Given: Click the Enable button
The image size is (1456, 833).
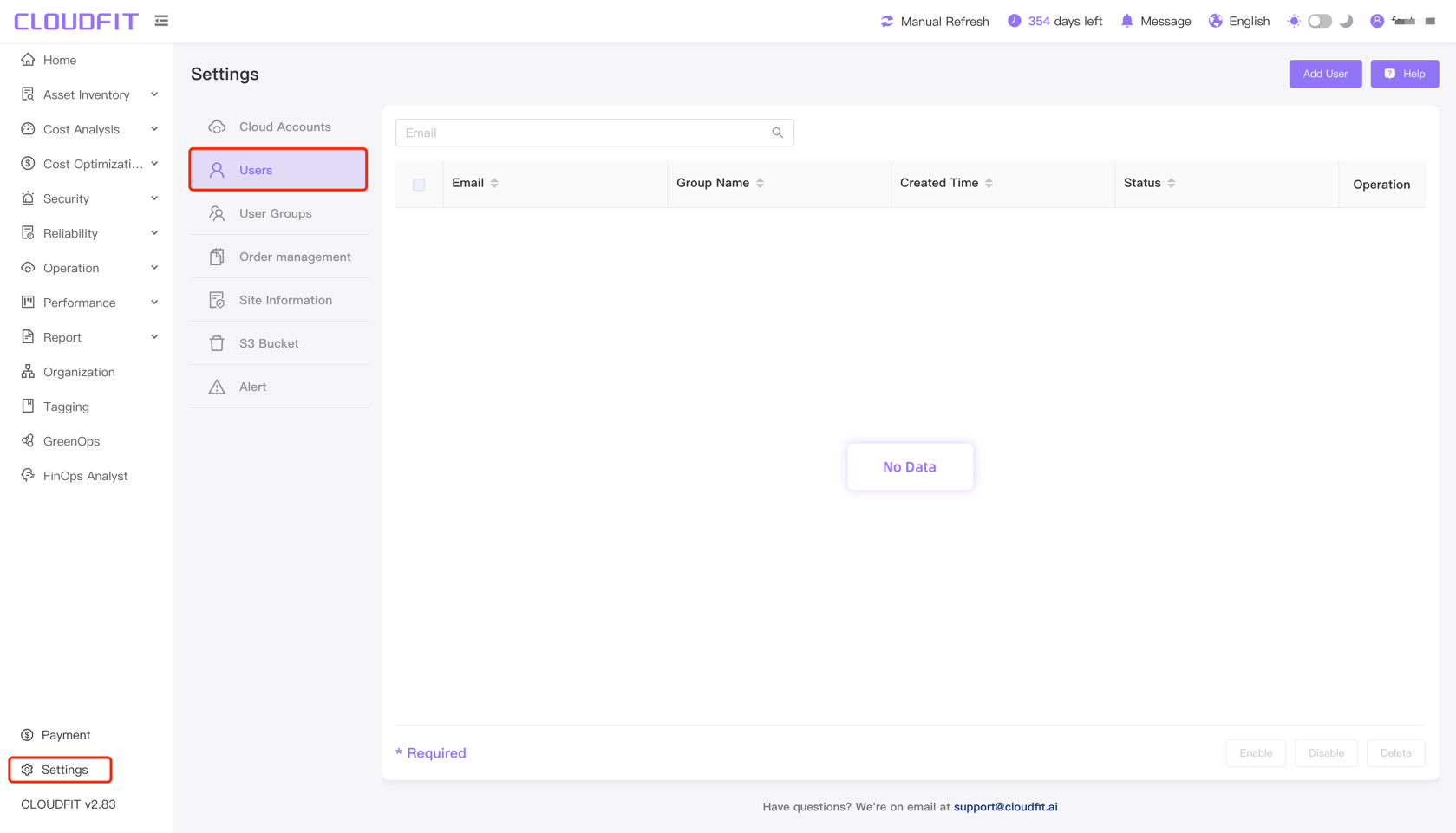Looking at the screenshot, I should click(x=1256, y=753).
